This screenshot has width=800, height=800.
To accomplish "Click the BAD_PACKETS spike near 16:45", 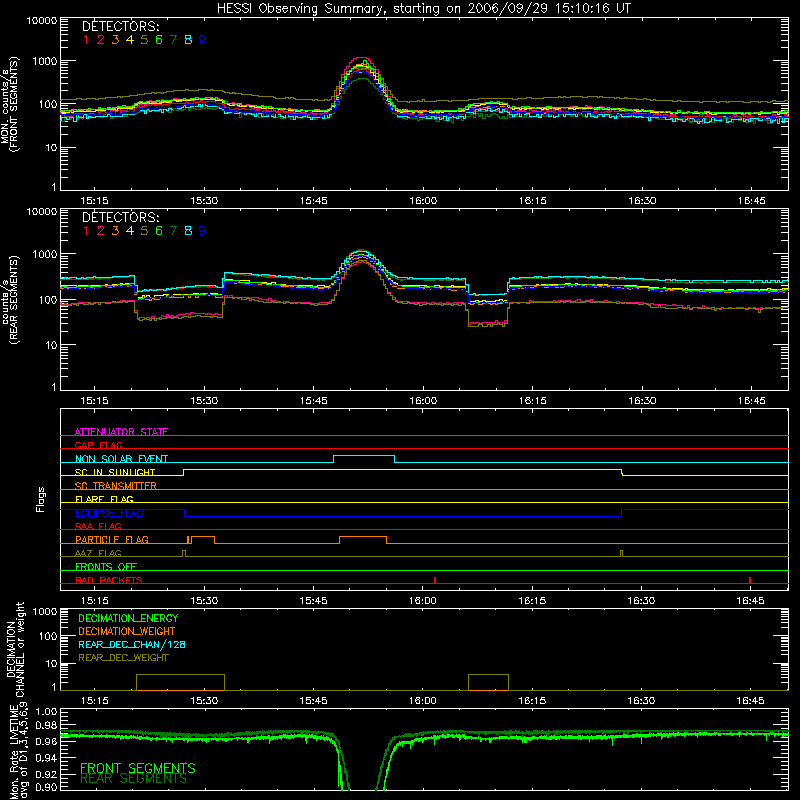I will coord(749,580).
